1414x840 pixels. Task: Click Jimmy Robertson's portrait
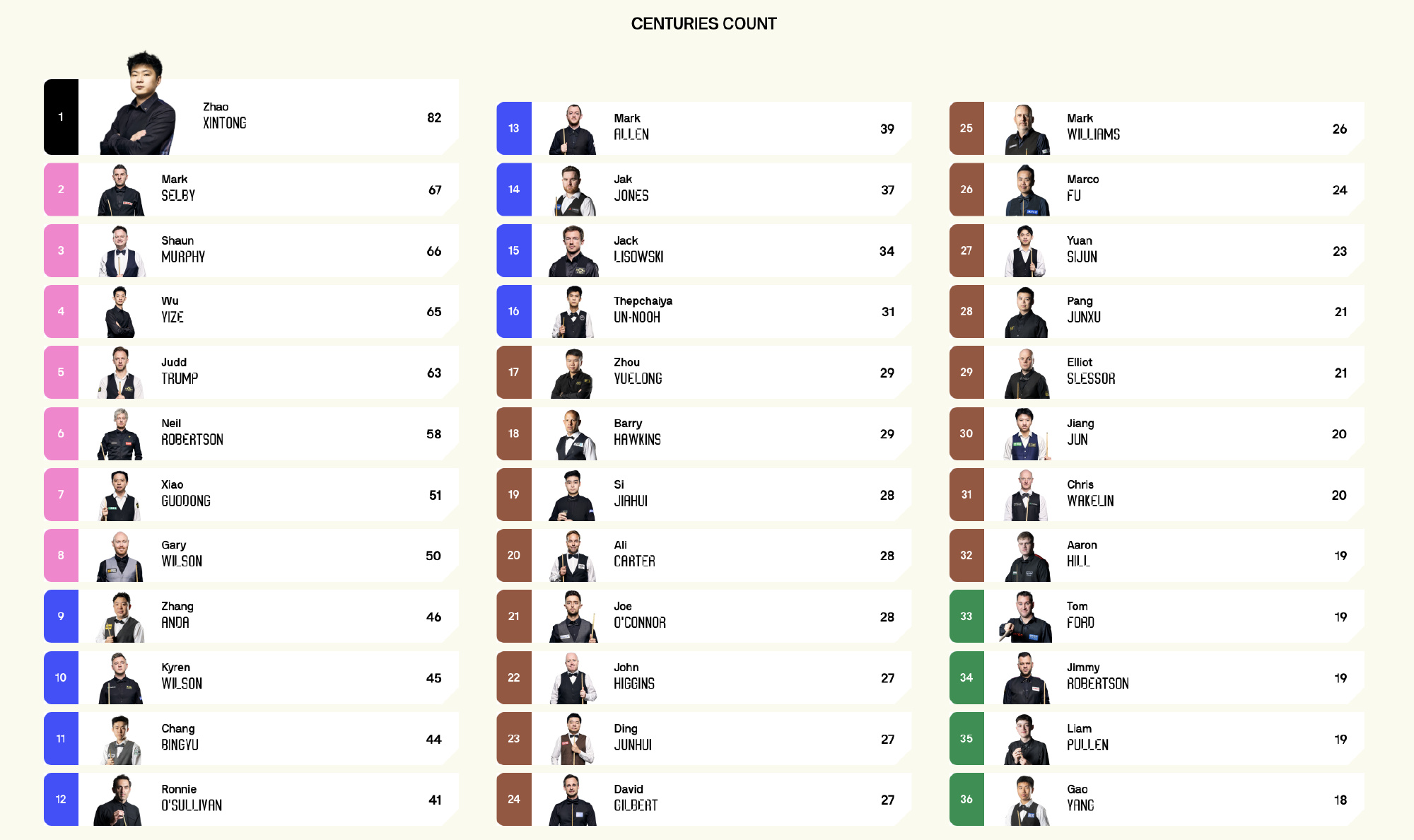click(x=1027, y=678)
